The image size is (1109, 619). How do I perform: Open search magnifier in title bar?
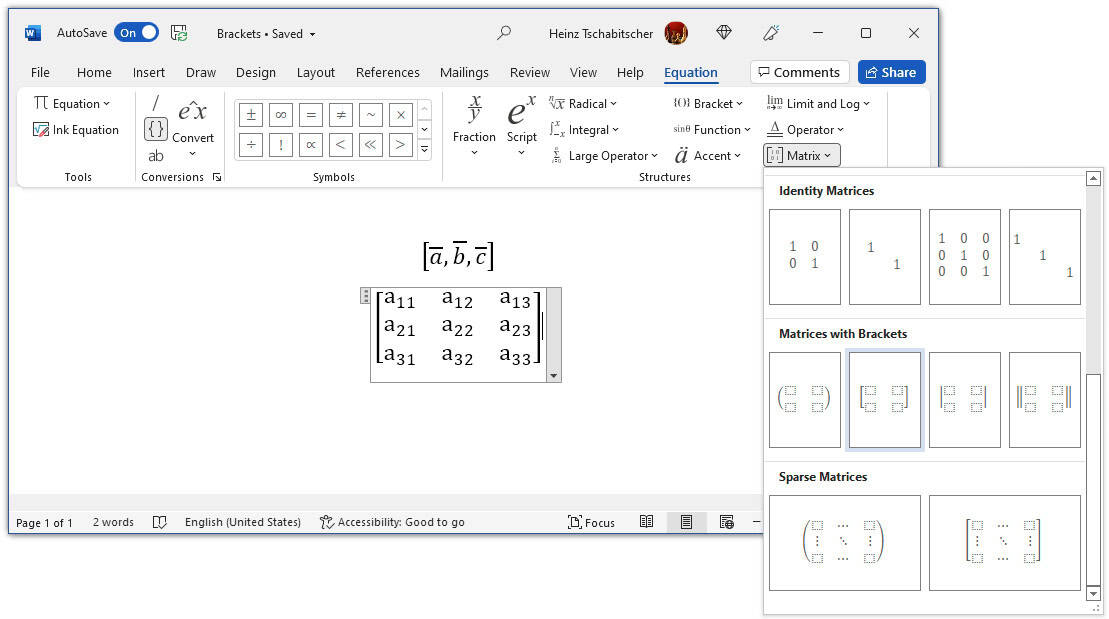pos(504,33)
